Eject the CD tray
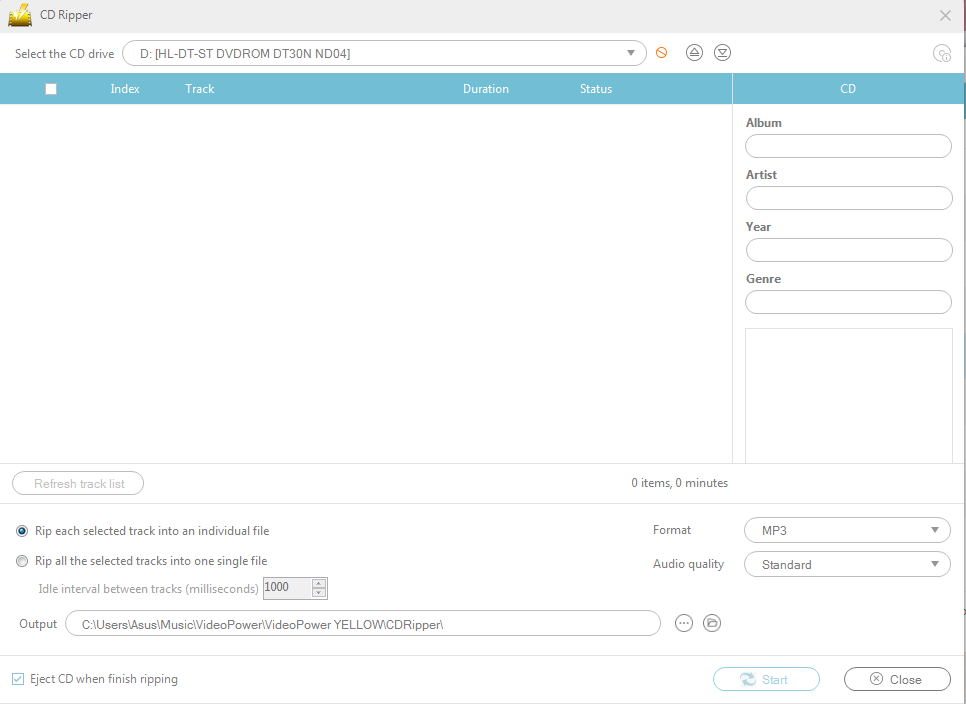966x704 pixels. [x=694, y=53]
